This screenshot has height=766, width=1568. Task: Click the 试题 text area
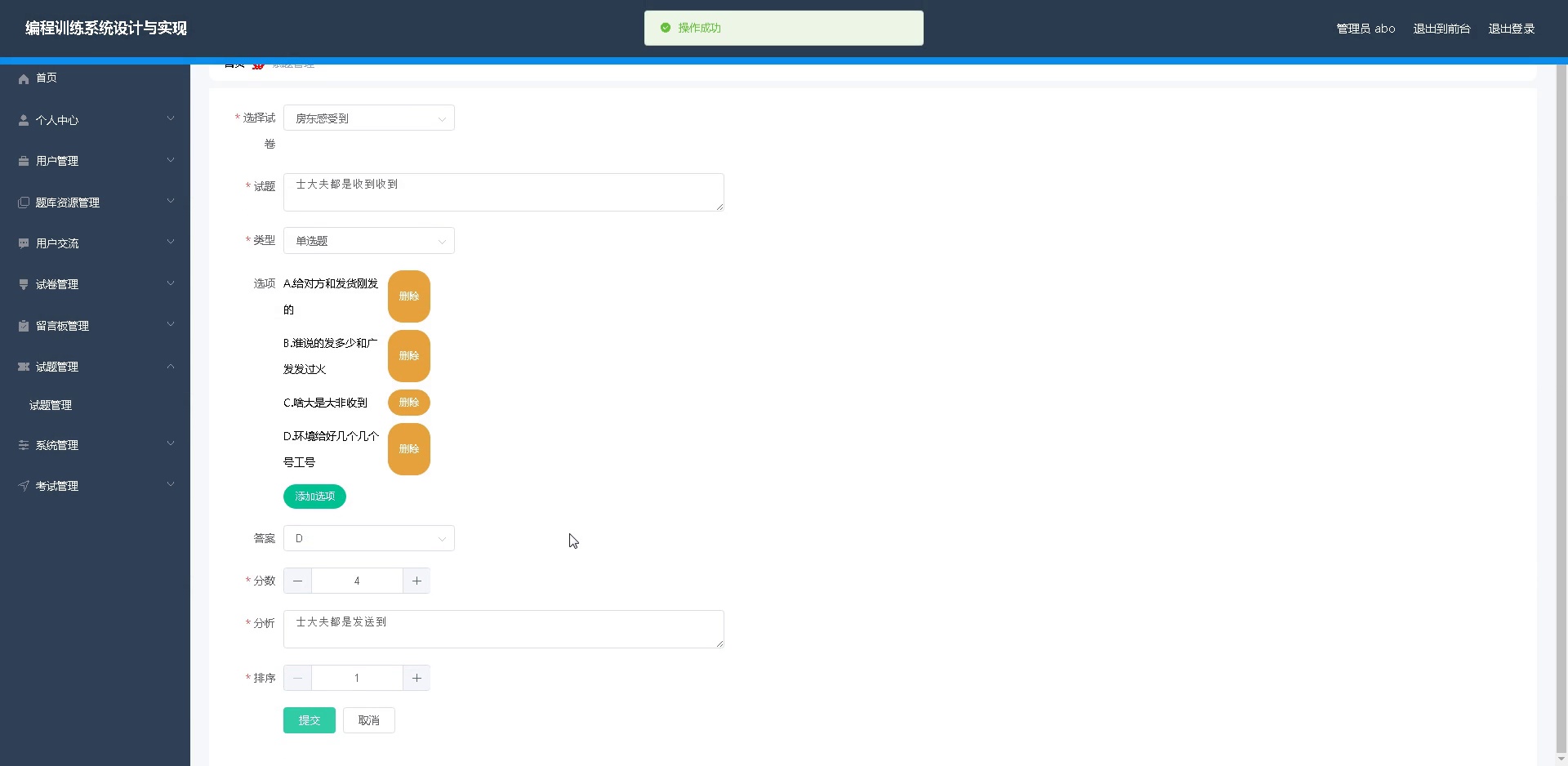504,192
